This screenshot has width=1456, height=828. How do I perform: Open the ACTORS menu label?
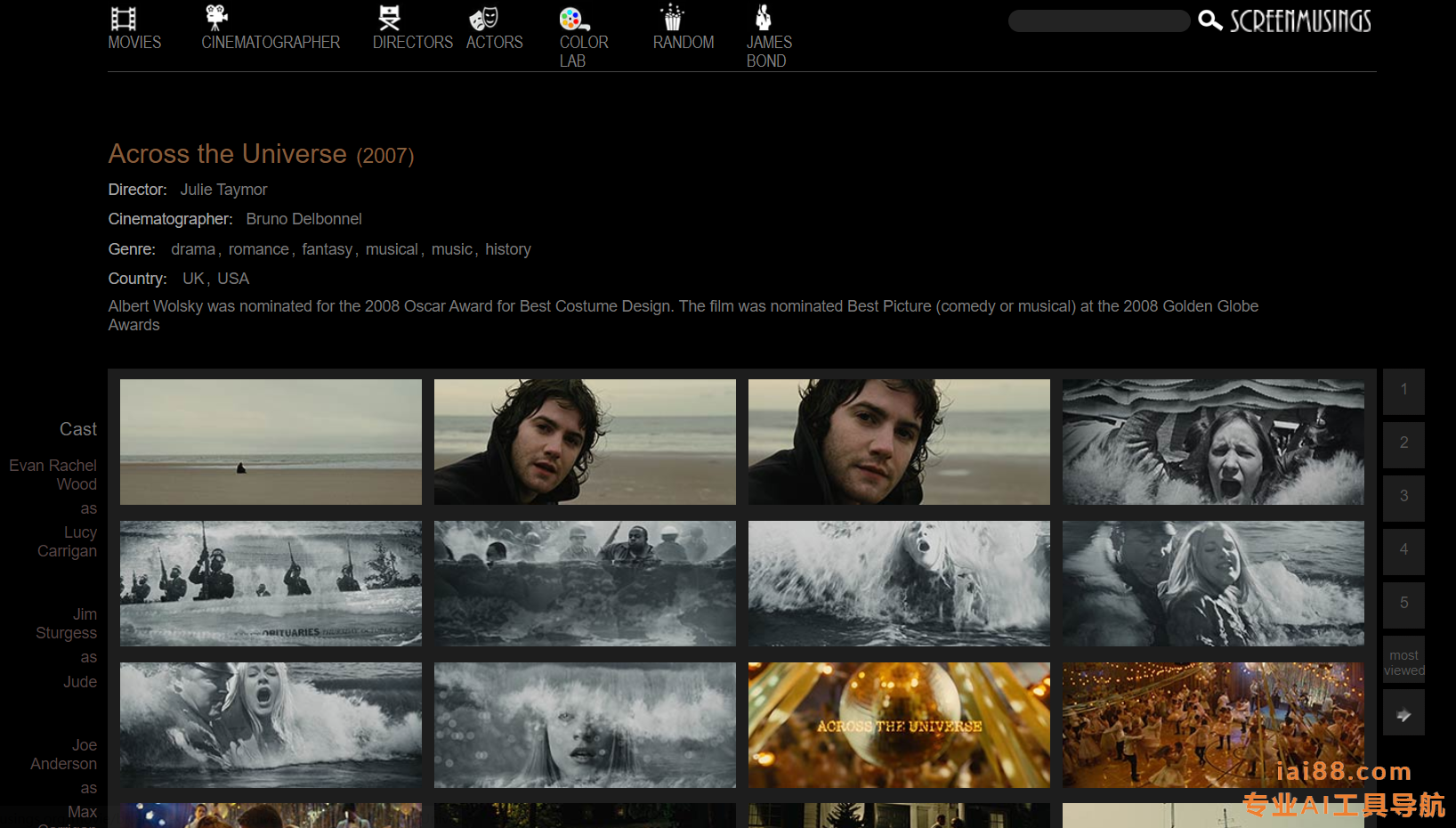coord(495,42)
